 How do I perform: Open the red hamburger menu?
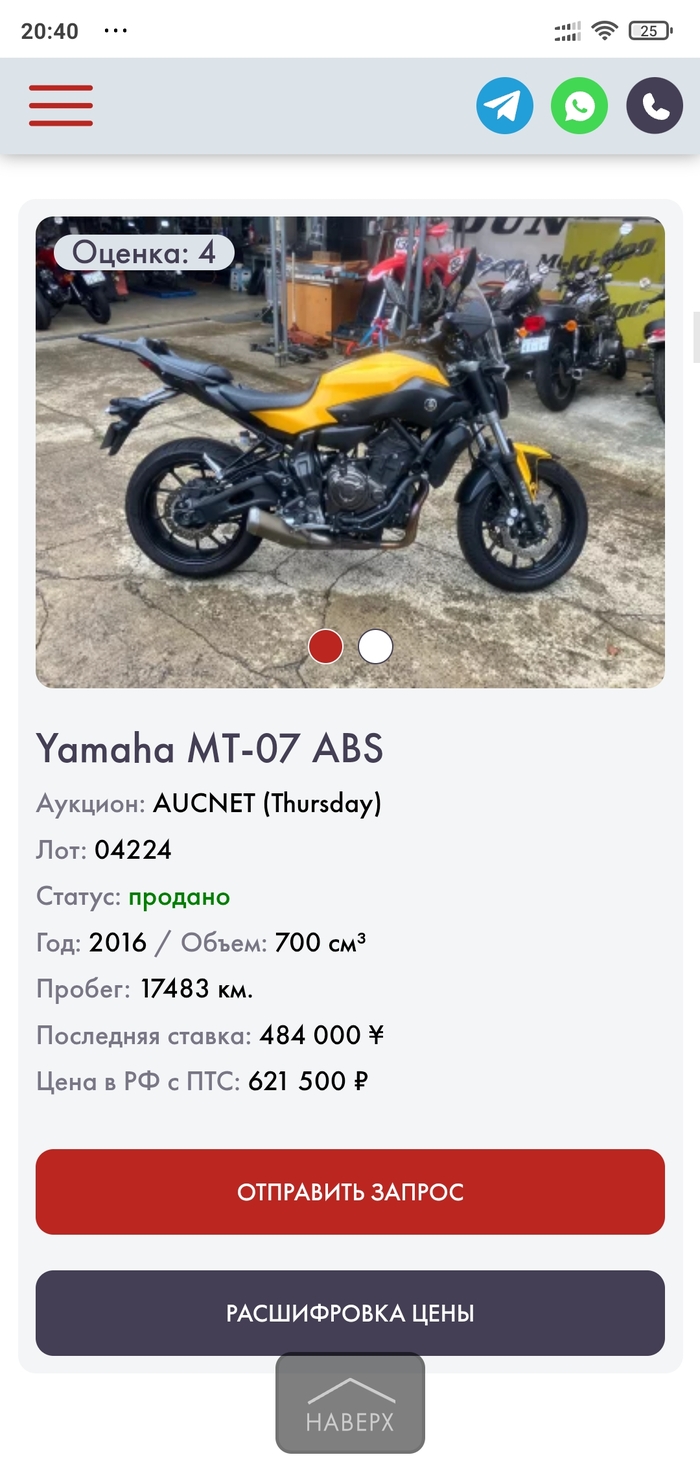click(x=61, y=106)
